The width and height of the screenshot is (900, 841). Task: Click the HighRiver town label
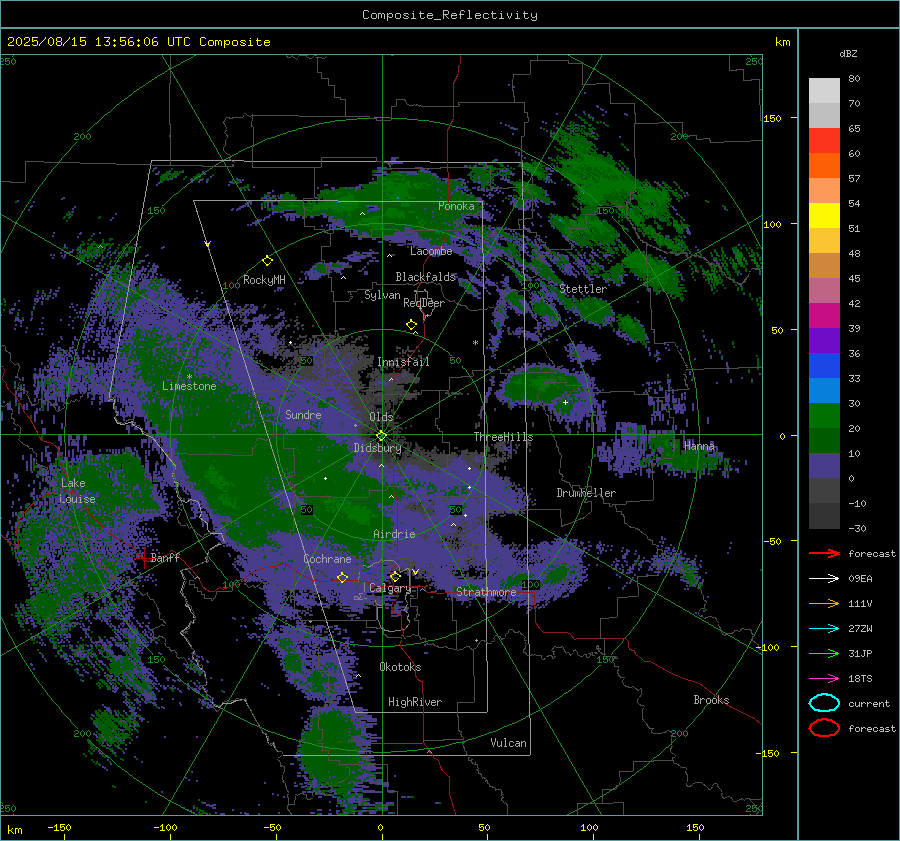415,702
